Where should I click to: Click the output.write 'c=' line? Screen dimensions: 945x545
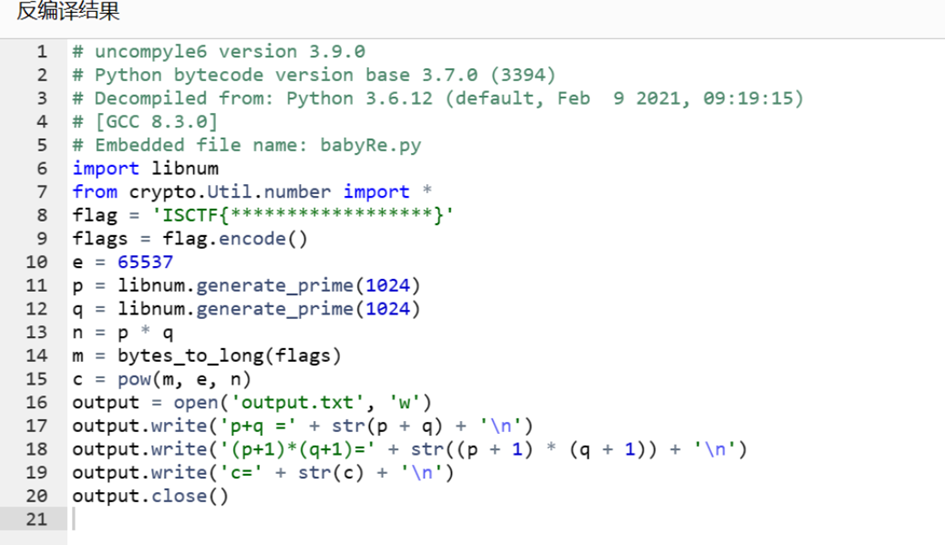pos(263,473)
